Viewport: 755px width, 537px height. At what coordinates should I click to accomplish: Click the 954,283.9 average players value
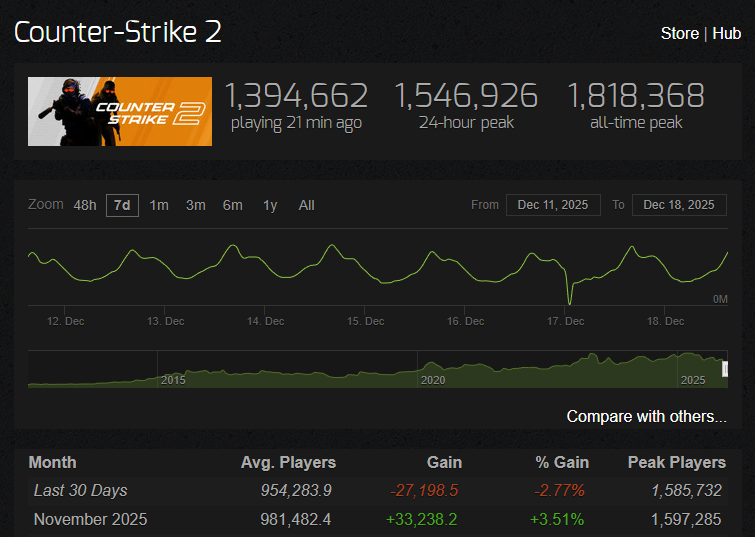pos(296,491)
